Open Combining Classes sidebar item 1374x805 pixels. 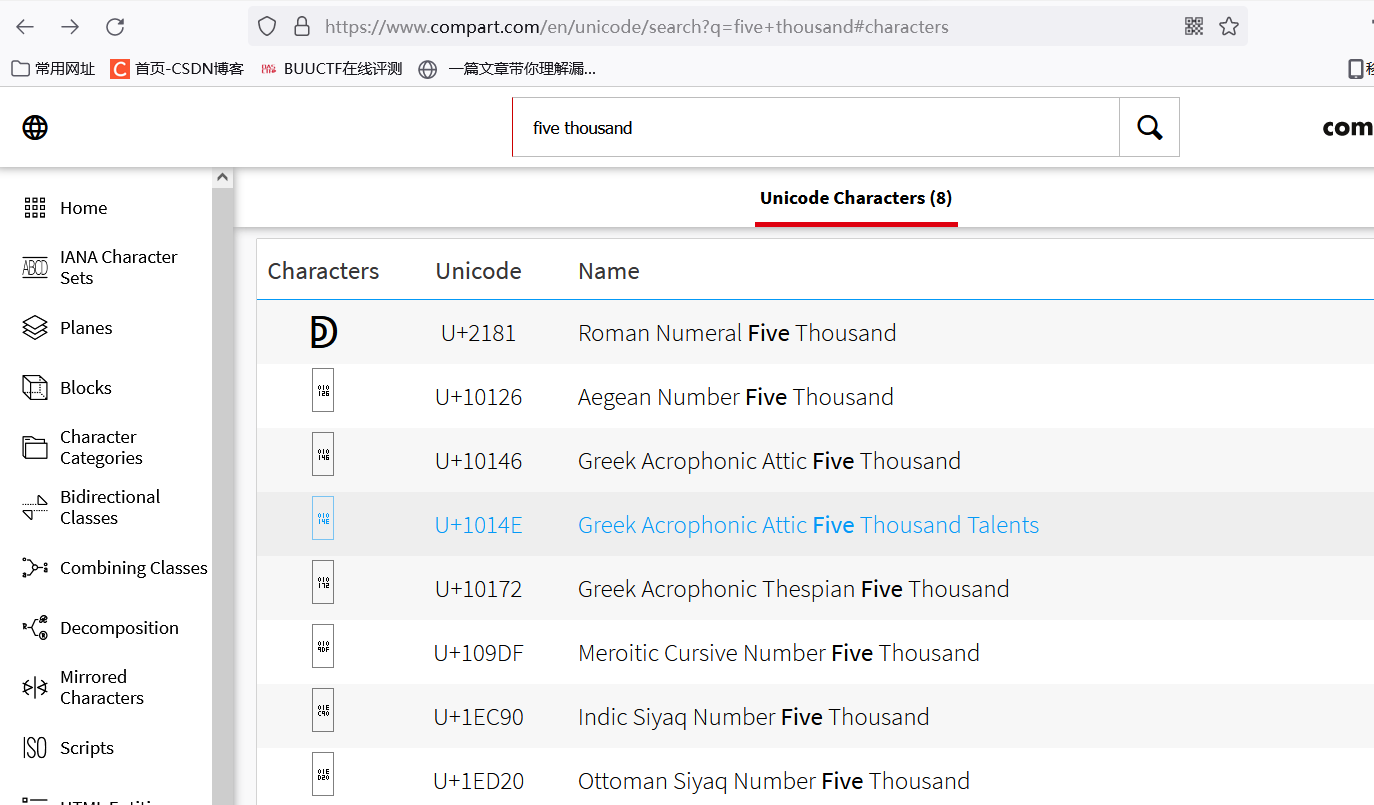(x=134, y=568)
